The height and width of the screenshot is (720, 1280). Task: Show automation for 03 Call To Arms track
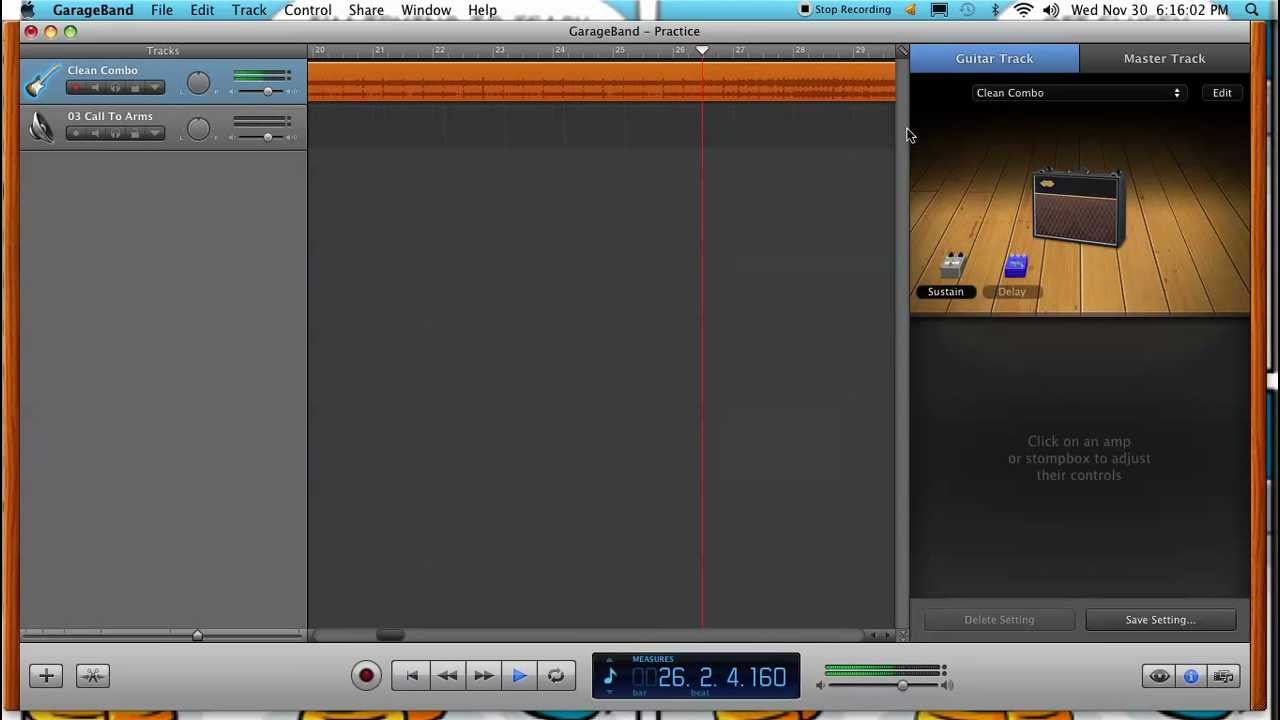(x=155, y=134)
